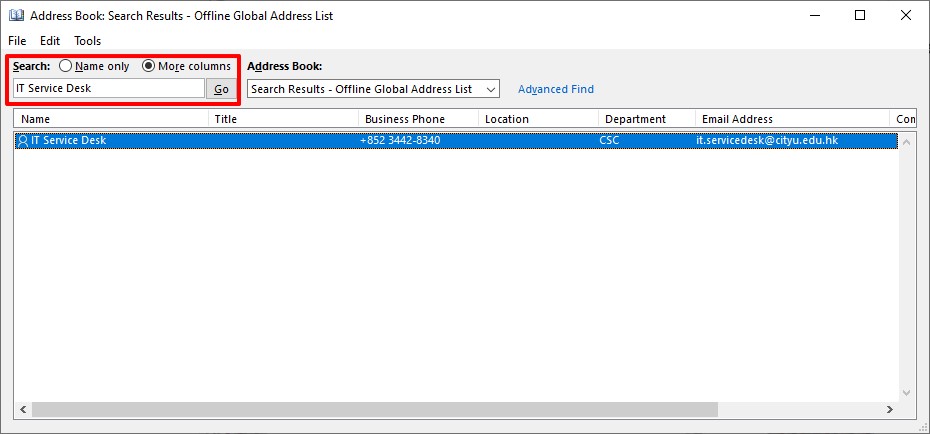Open the Address Book dropdown list
This screenshot has width=930, height=434.
click(490, 89)
